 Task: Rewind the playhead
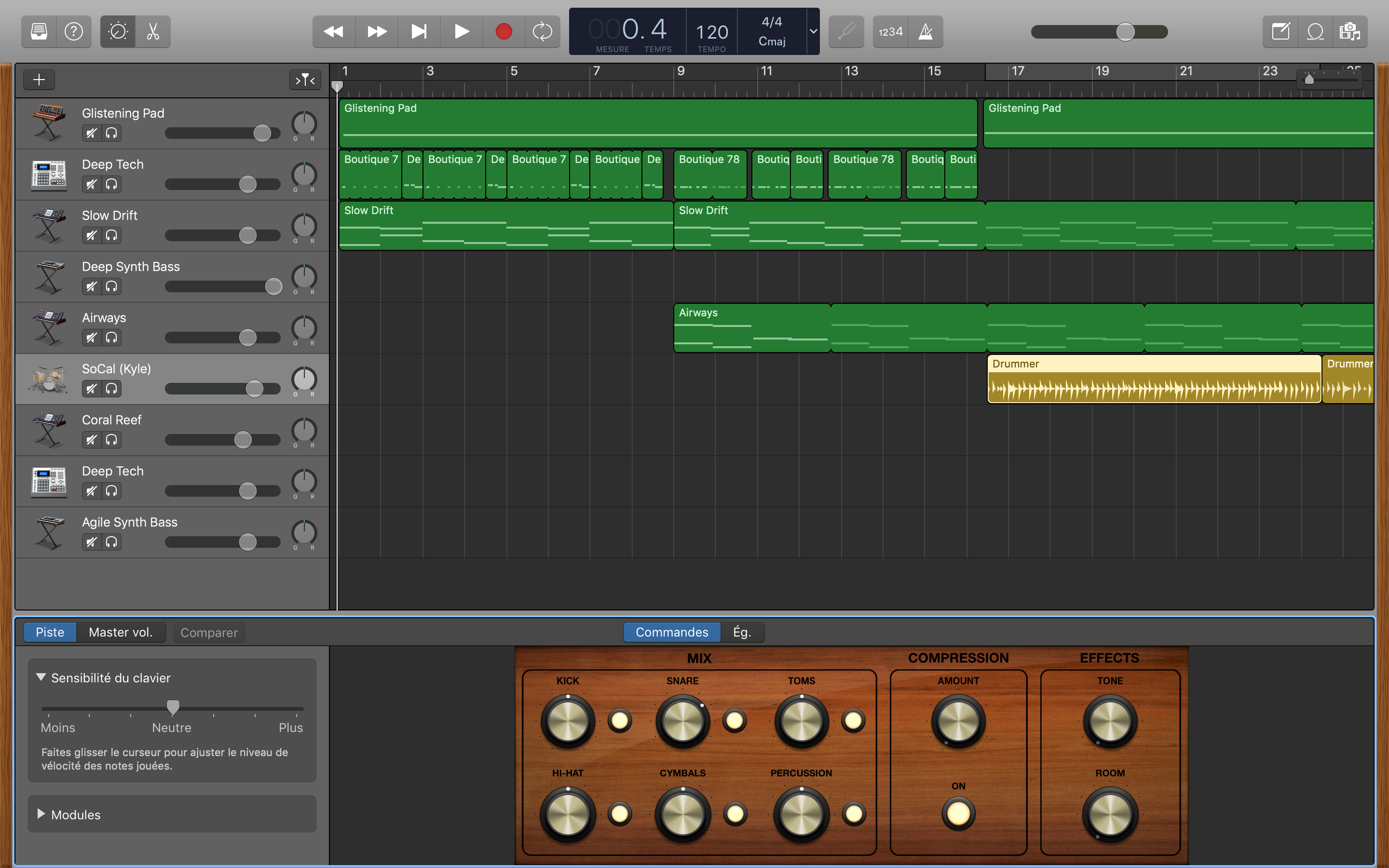point(333,31)
